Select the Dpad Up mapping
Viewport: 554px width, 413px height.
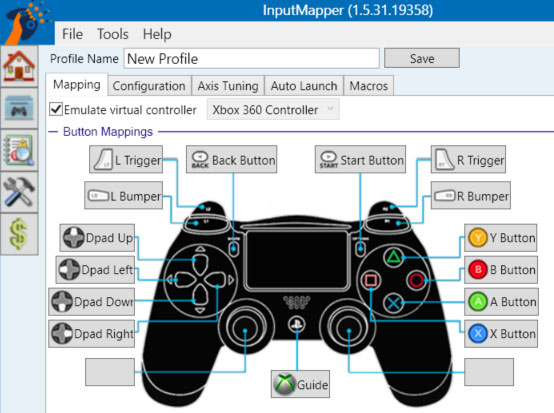[97, 238]
